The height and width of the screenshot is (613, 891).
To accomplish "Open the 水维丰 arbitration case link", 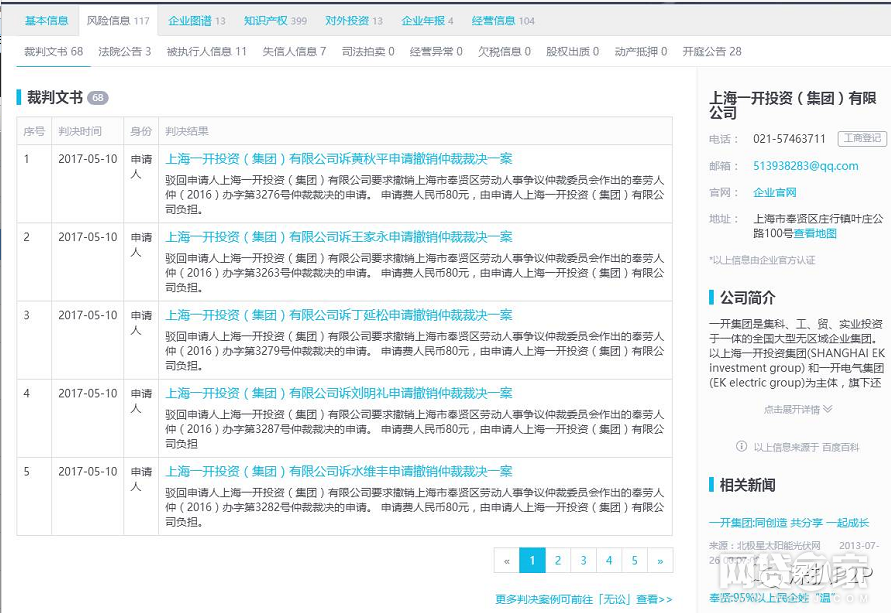I will (339, 472).
